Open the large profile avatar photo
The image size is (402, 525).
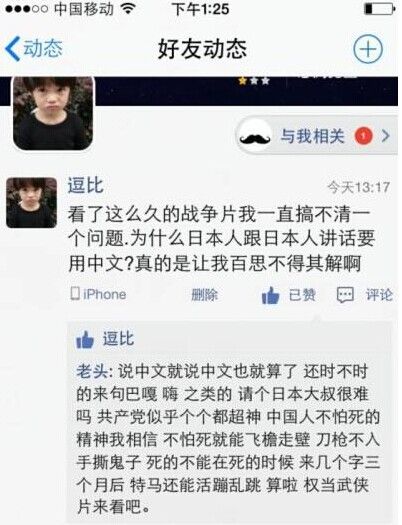point(53,113)
